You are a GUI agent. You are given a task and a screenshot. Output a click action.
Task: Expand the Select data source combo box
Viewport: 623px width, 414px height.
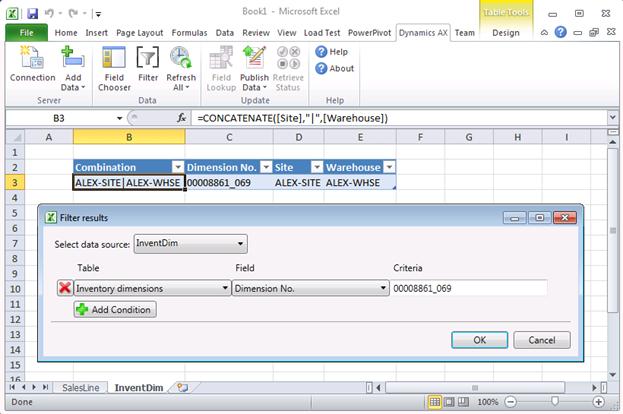(x=240, y=244)
